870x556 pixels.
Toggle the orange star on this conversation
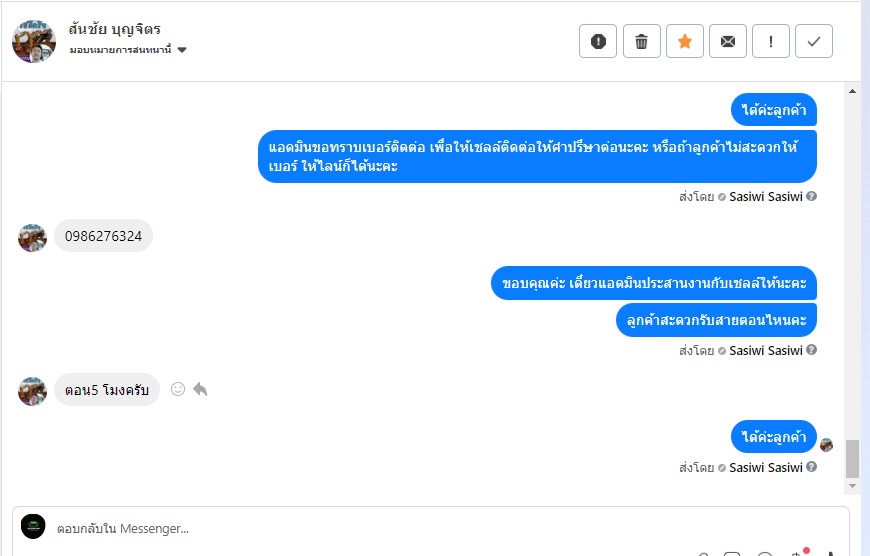point(685,41)
